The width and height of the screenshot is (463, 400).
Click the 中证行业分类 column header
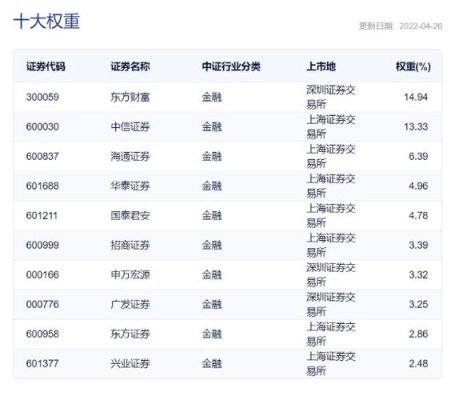231,67
